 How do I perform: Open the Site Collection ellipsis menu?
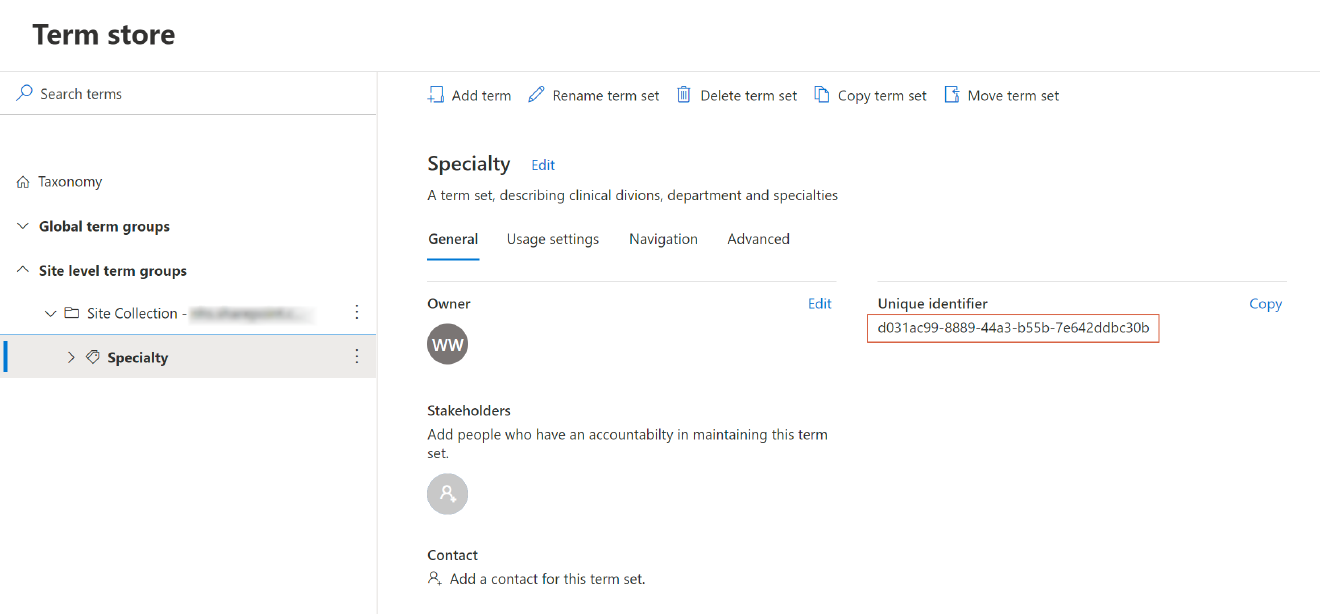[357, 312]
